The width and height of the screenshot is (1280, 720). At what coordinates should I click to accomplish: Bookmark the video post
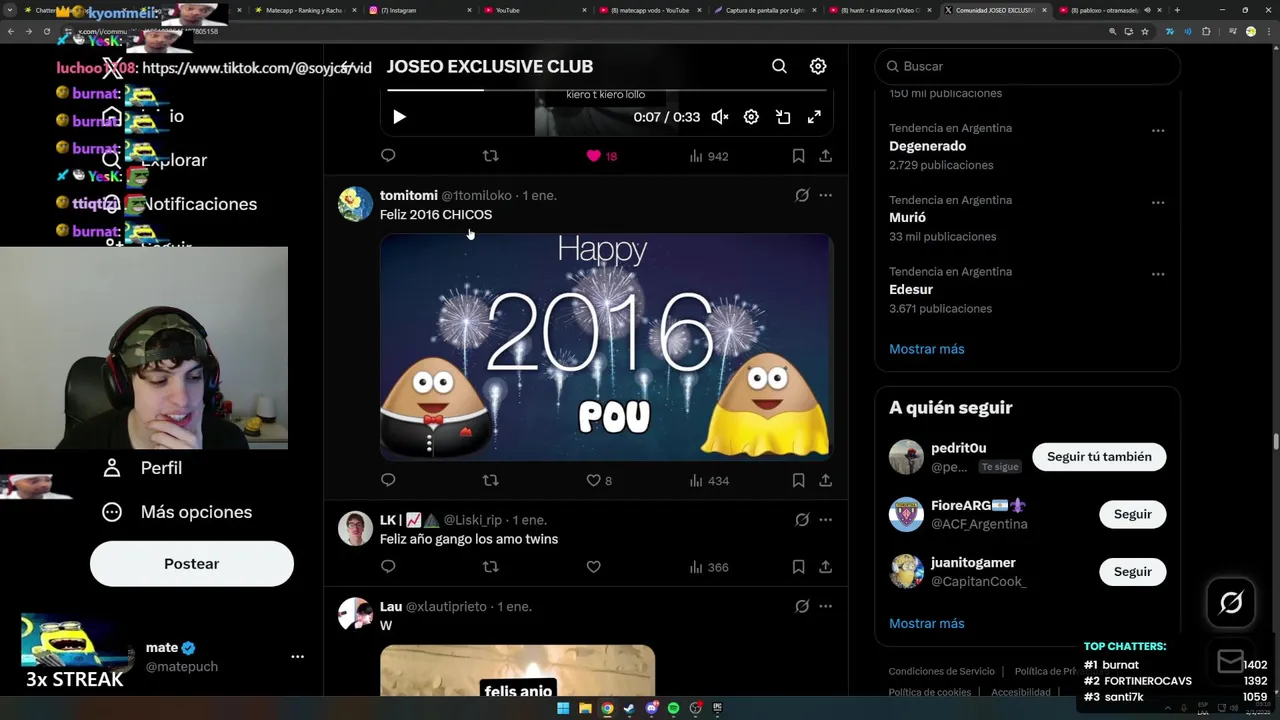click(x=798, y=156)
